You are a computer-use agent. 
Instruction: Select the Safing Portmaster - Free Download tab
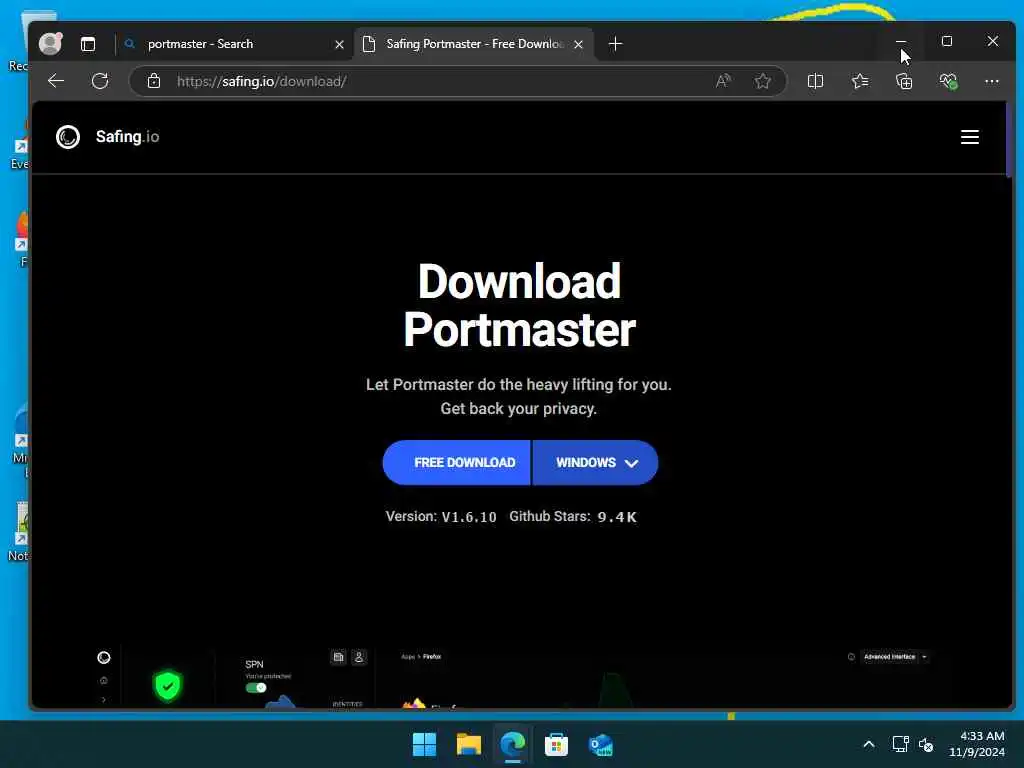pyautogui.click(x=473, y=44)
